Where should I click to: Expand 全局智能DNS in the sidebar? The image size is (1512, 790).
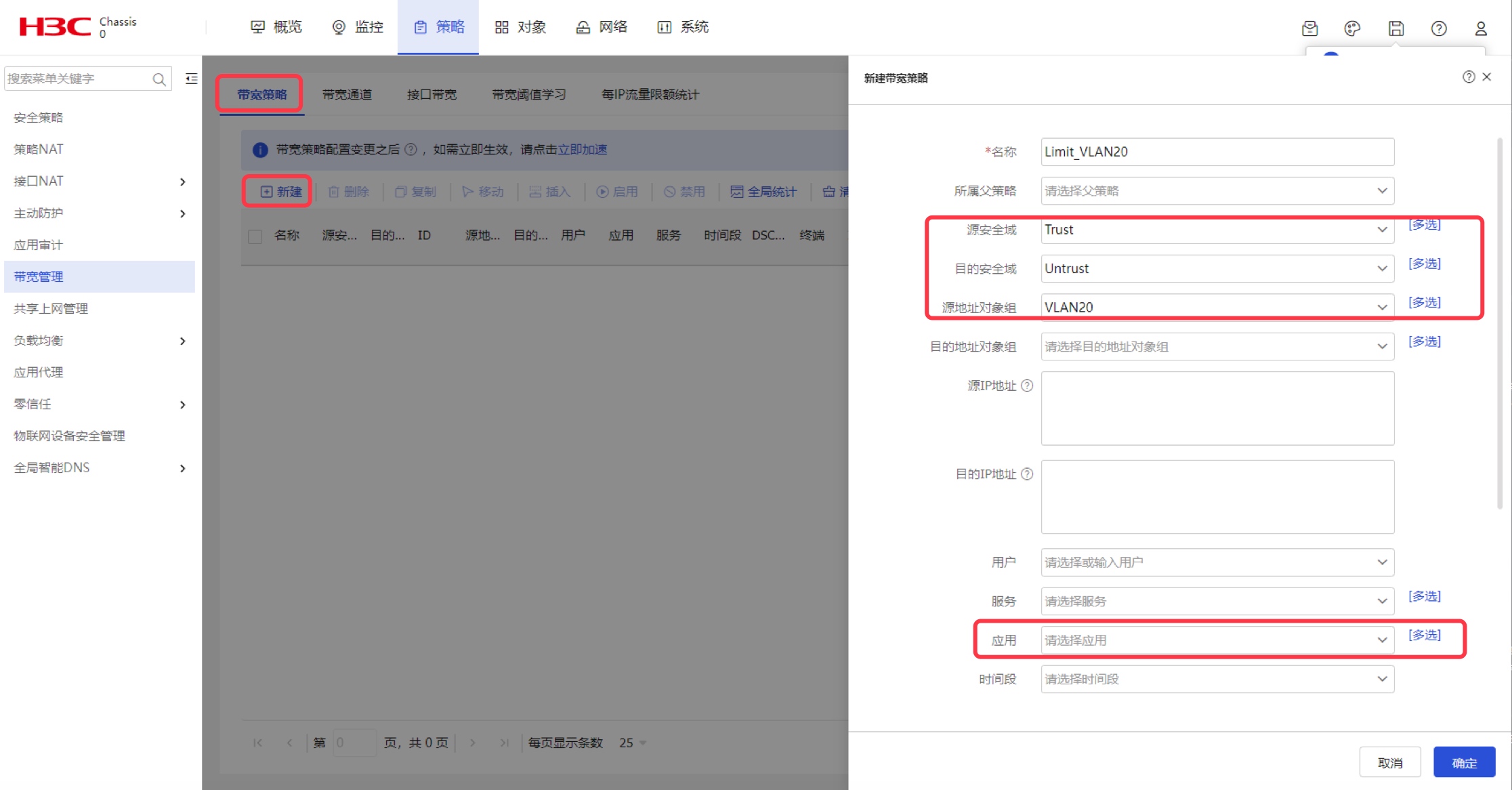tap(182, 468)
